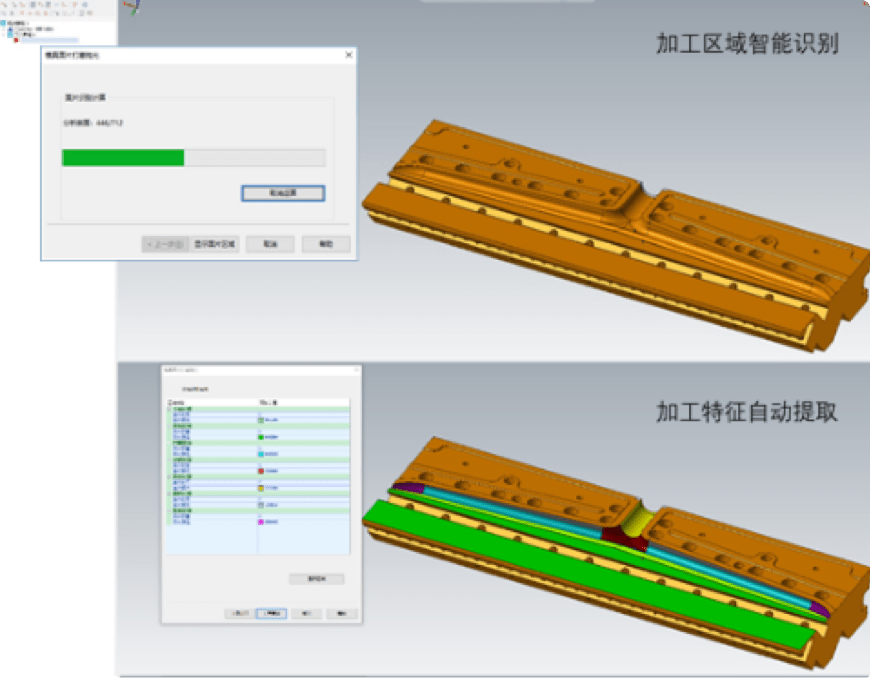Collapse the feature group holding the magenta swatch
The height and width of the screenshot is (678, 870).
[x=169, y=510]
